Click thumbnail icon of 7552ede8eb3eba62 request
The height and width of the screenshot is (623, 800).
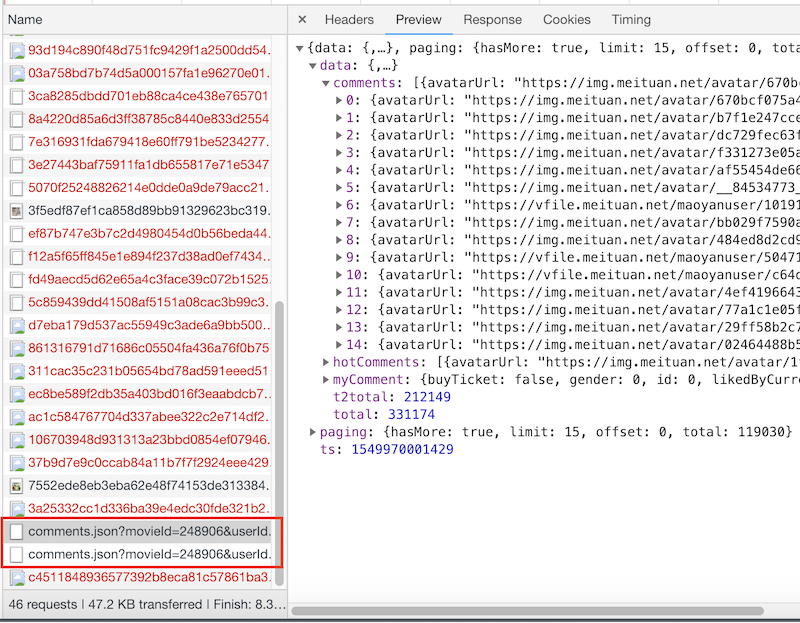(17, 486)
